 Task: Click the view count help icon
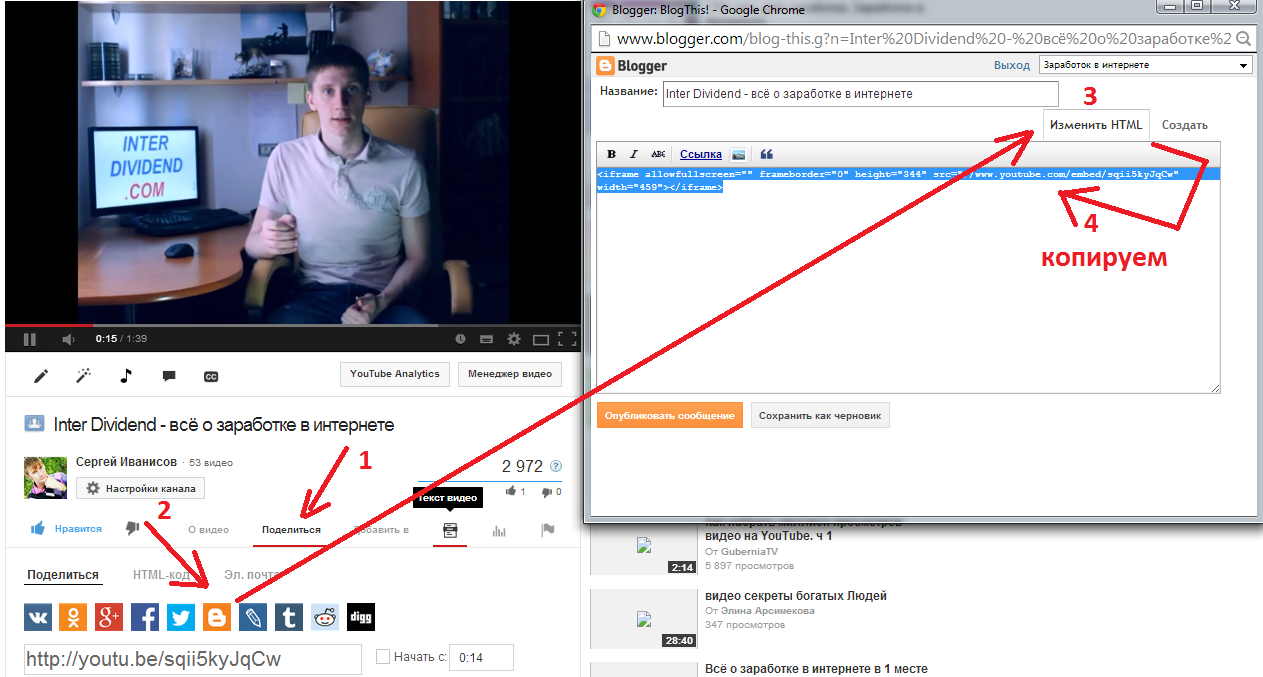click(x=556, y=466)
